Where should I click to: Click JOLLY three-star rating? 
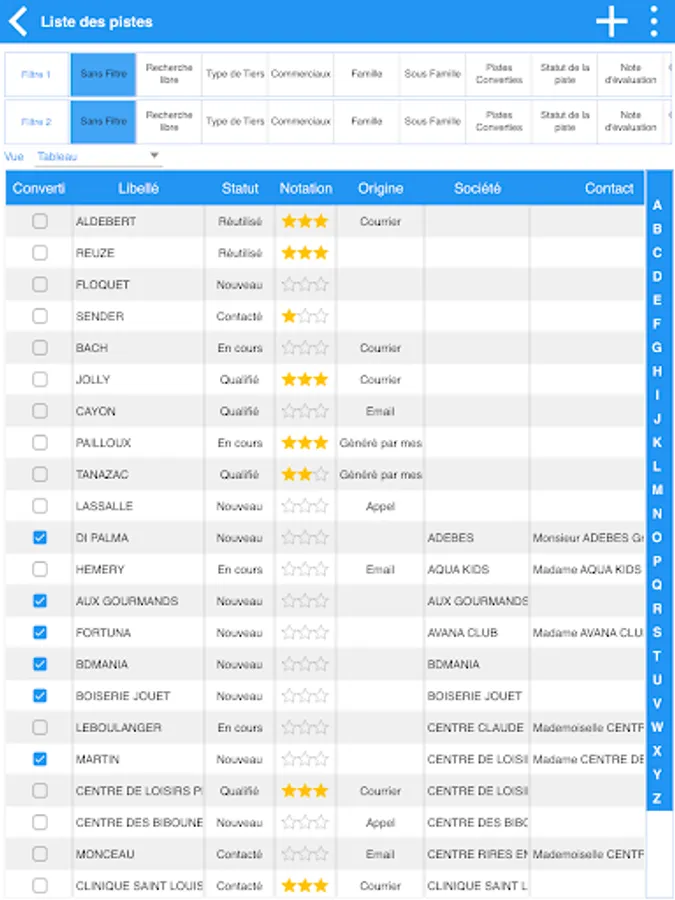coord(305,379)
